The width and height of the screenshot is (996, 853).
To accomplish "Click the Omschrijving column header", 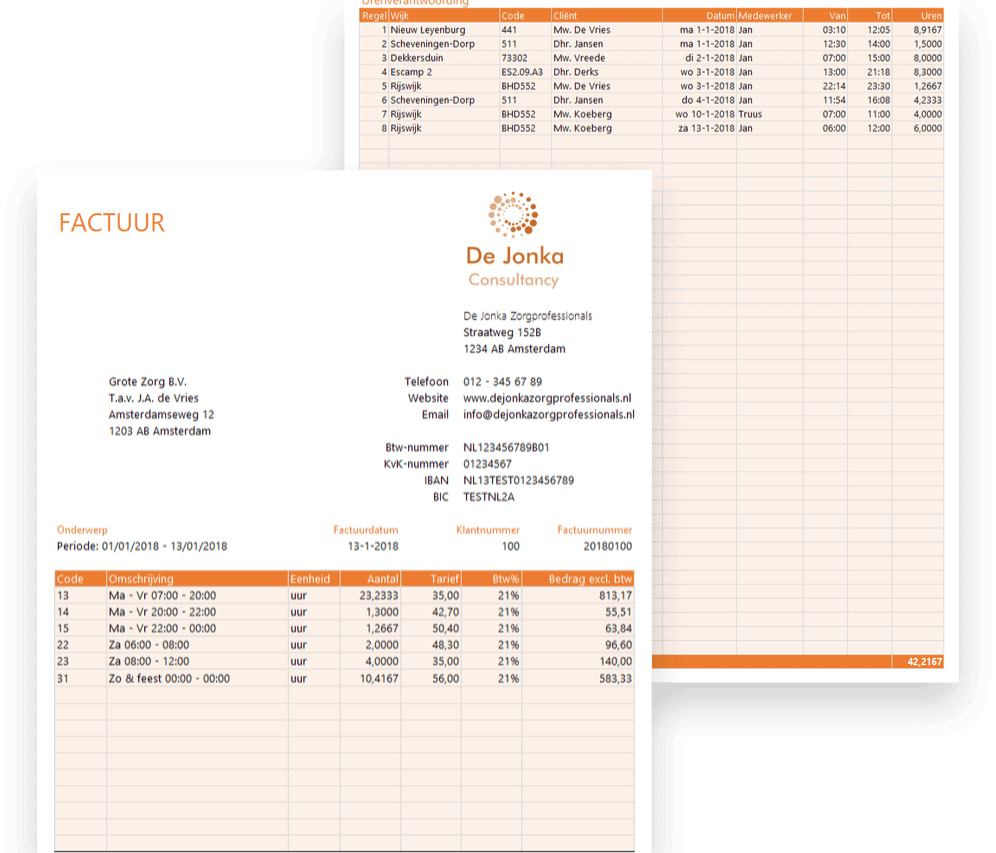I will click(141, 579).
